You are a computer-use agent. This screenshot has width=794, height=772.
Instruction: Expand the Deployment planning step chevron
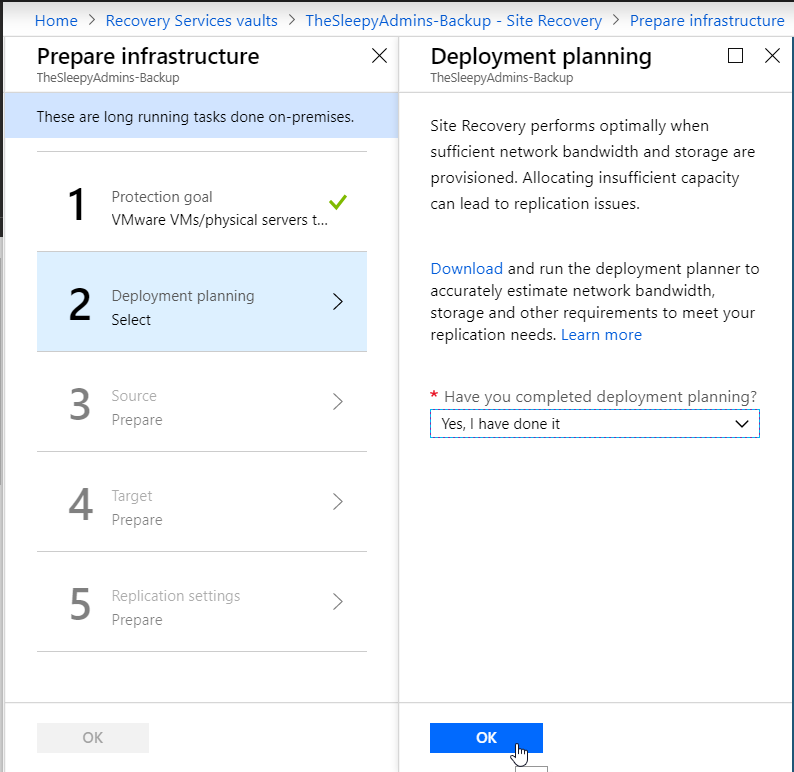point(338,302)
